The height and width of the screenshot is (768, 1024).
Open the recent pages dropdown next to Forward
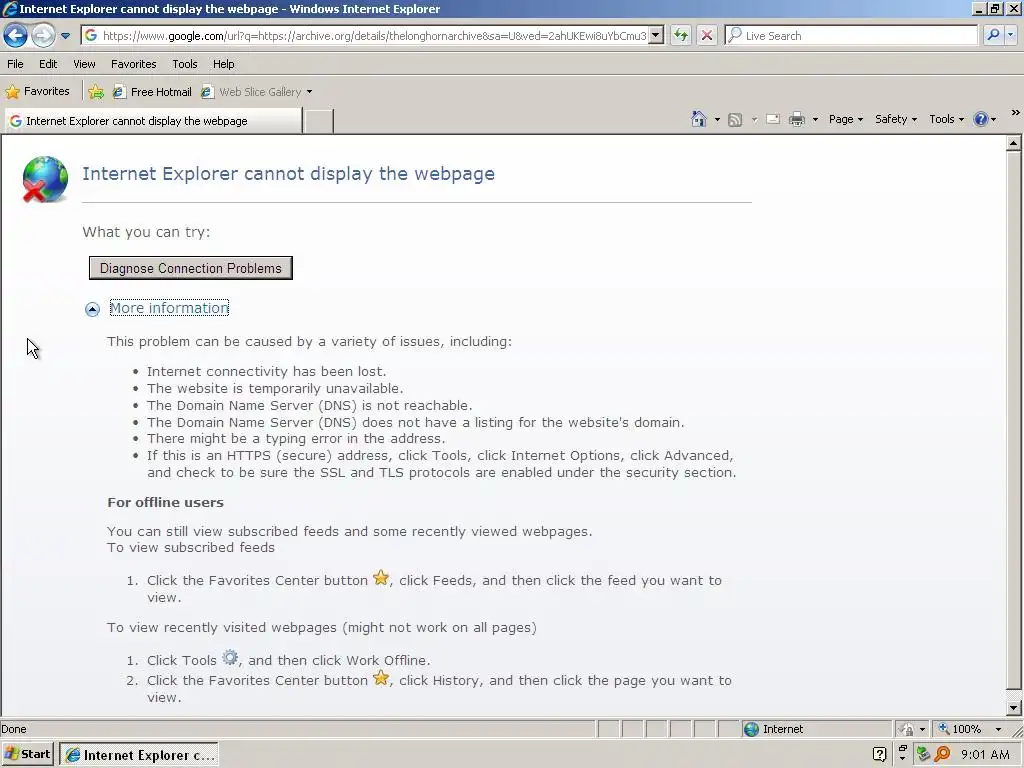65,36
